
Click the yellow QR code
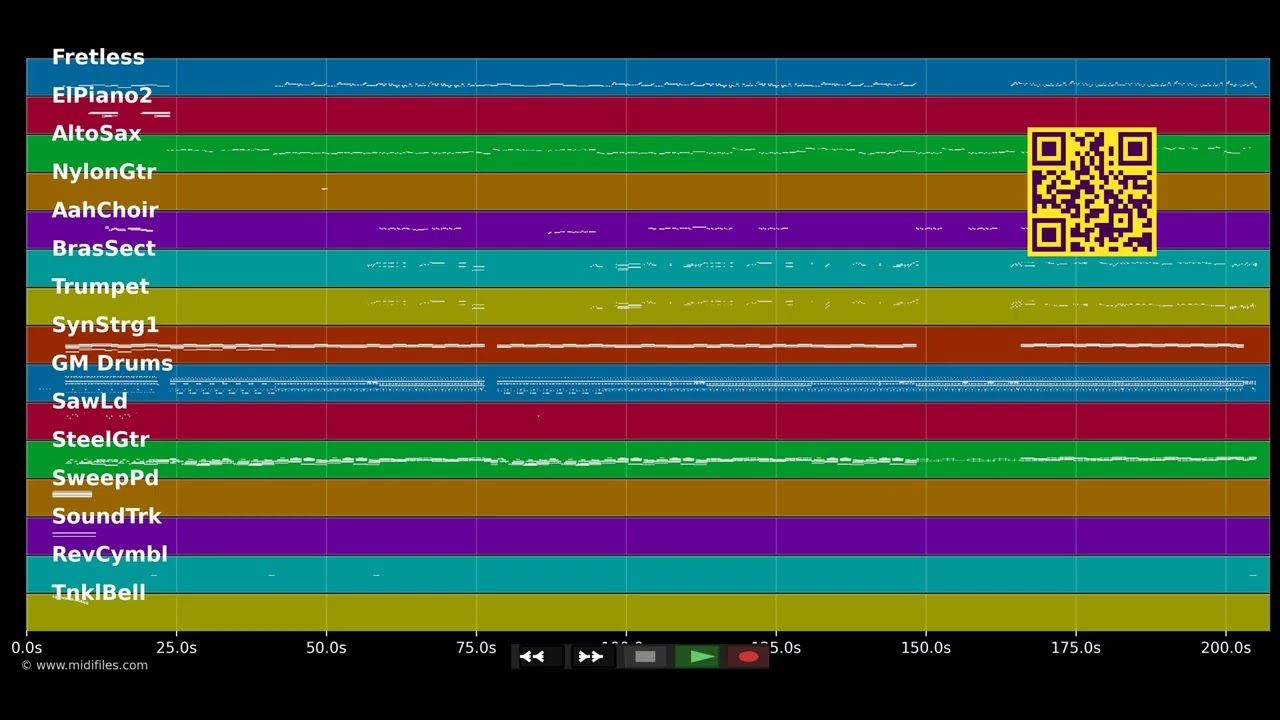1092,192
